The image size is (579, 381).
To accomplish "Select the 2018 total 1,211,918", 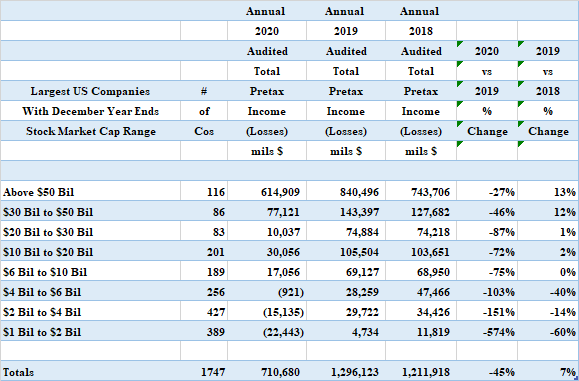I will (426, 372).
